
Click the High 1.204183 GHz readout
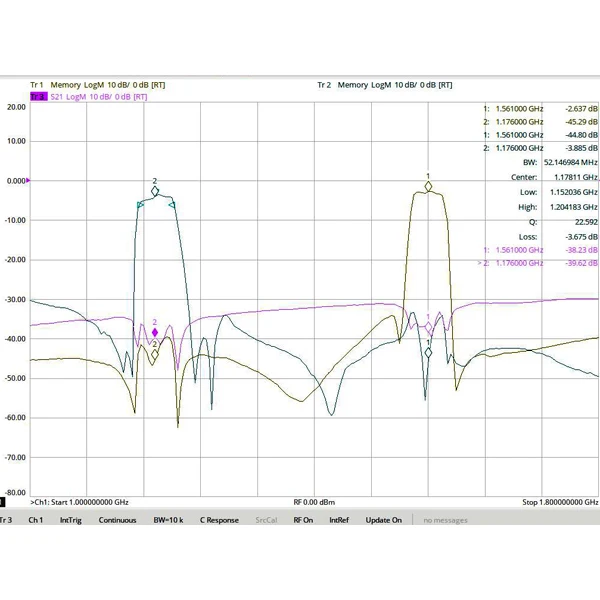(558, 207)
